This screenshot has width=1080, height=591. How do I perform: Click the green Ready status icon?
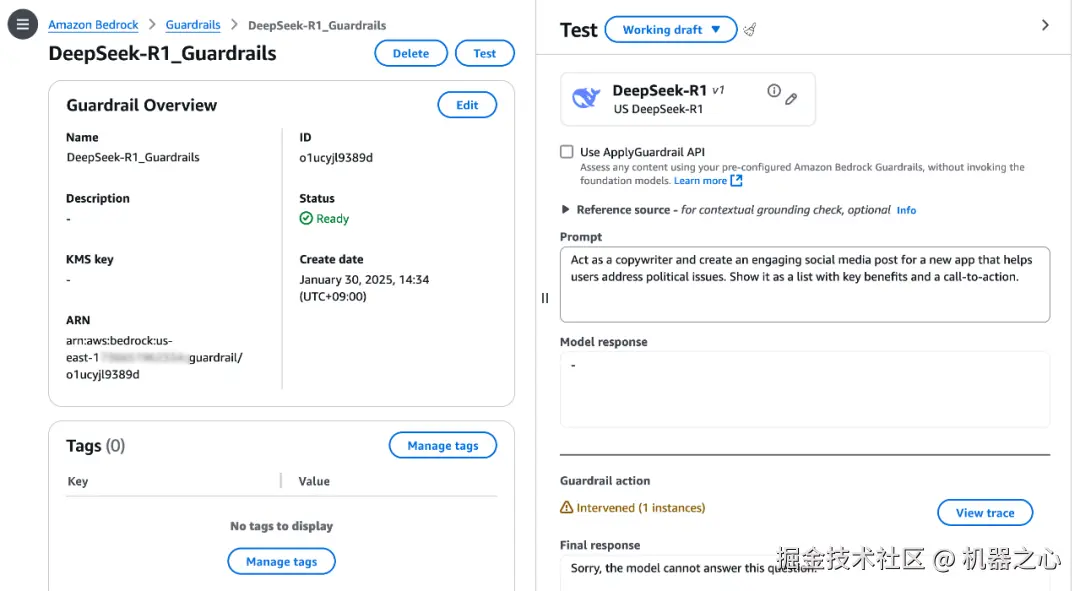306,218
